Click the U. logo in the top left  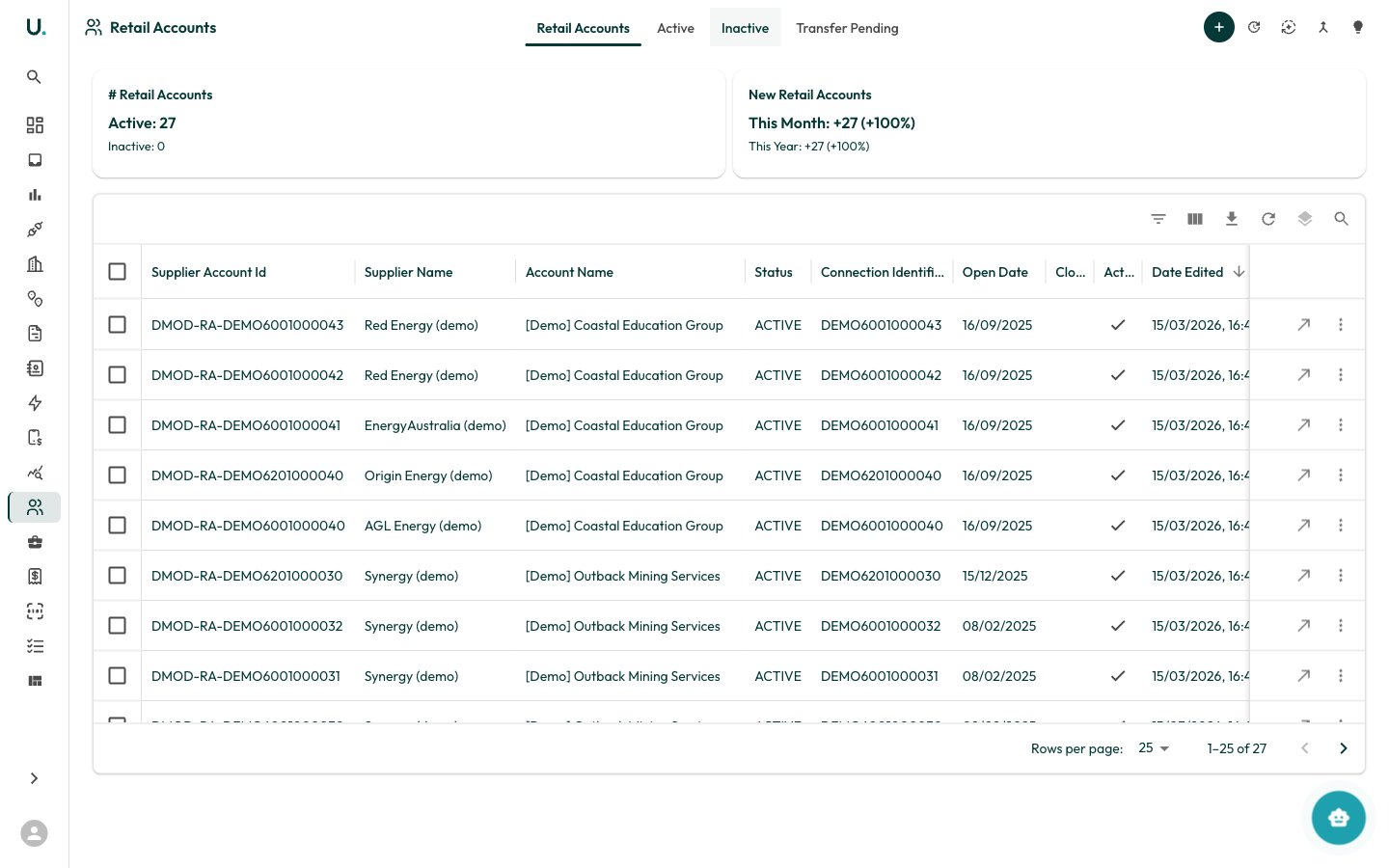[x=35, y=27]
